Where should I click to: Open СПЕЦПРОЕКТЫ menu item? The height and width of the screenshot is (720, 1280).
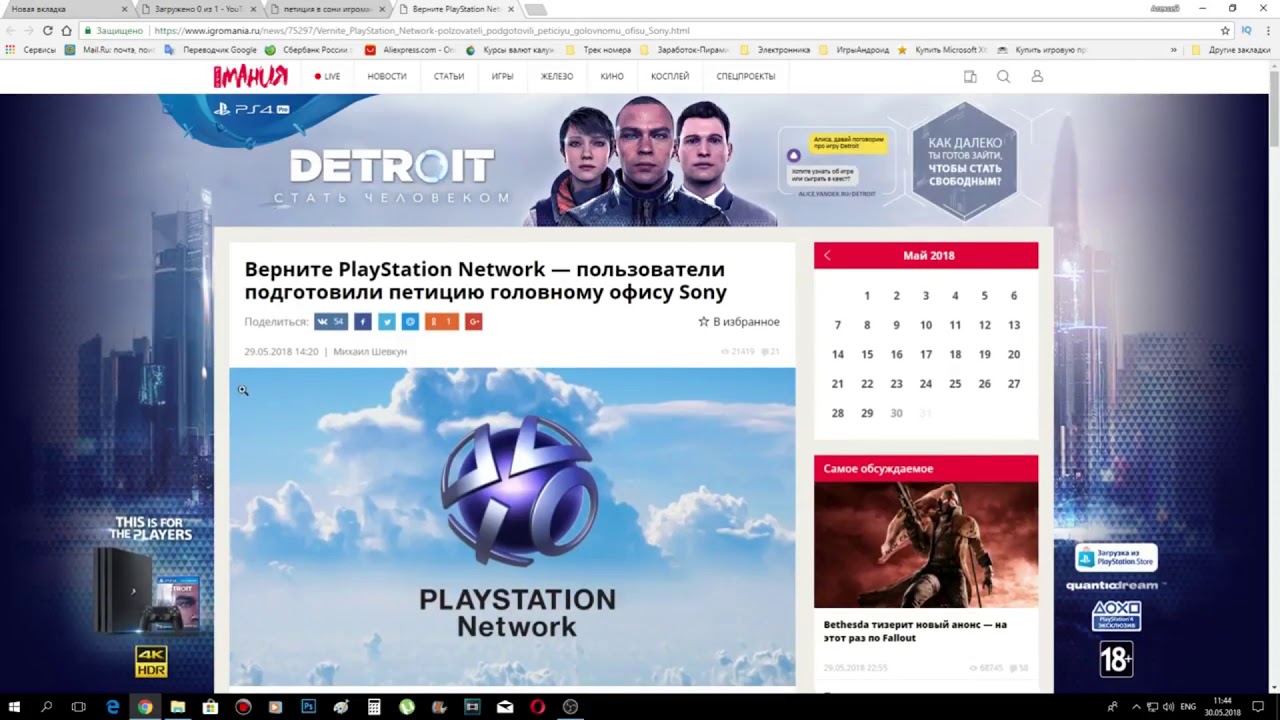point(746,76)
